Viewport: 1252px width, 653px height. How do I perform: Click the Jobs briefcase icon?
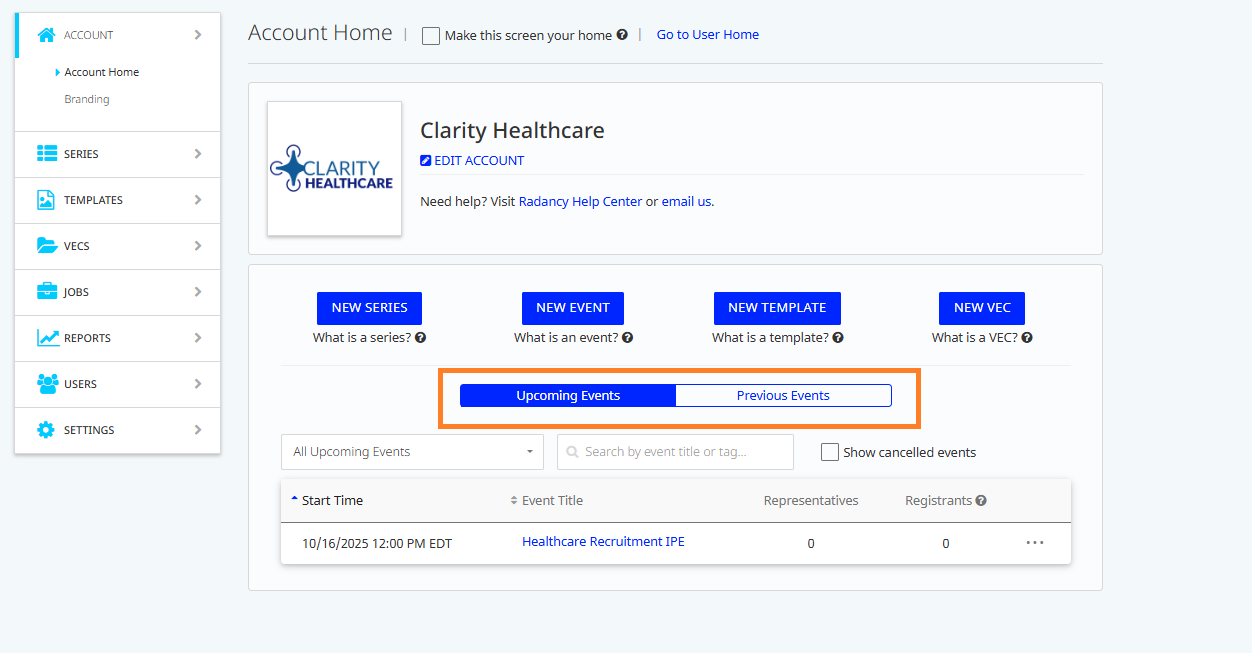[x=47, y=292]
